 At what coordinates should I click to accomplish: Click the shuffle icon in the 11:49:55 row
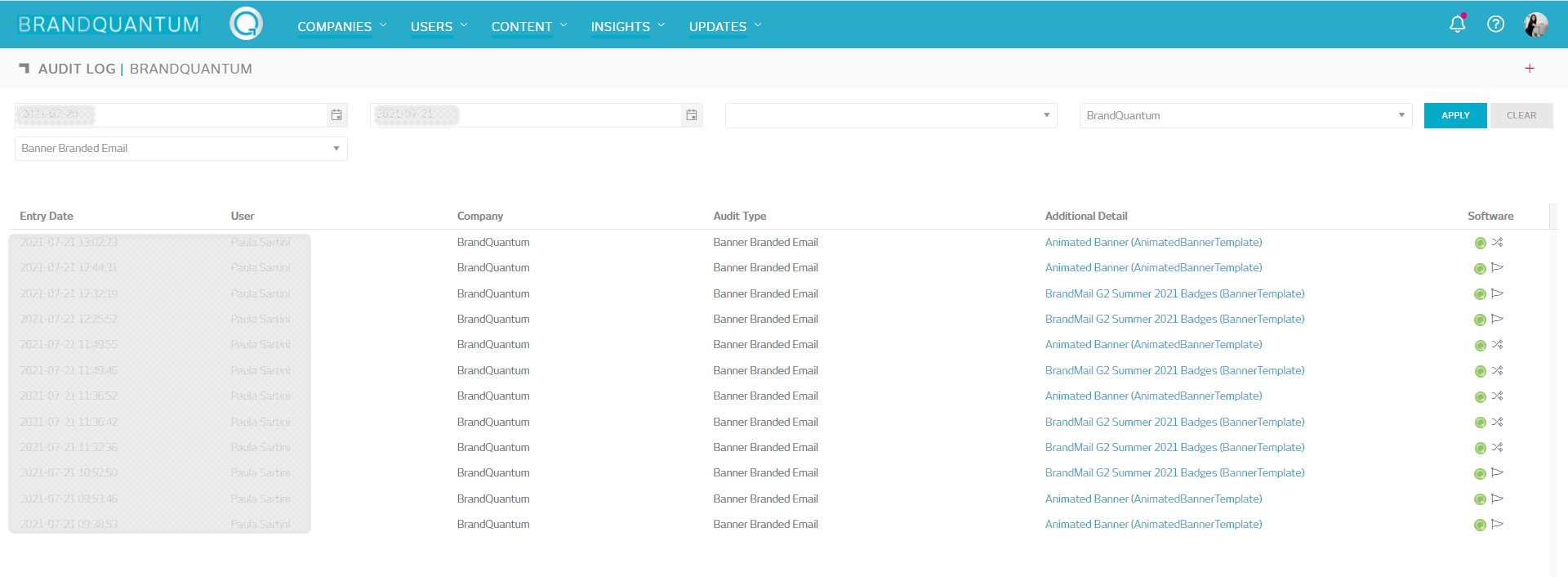pyautogui.click(x=1497, y=345)
